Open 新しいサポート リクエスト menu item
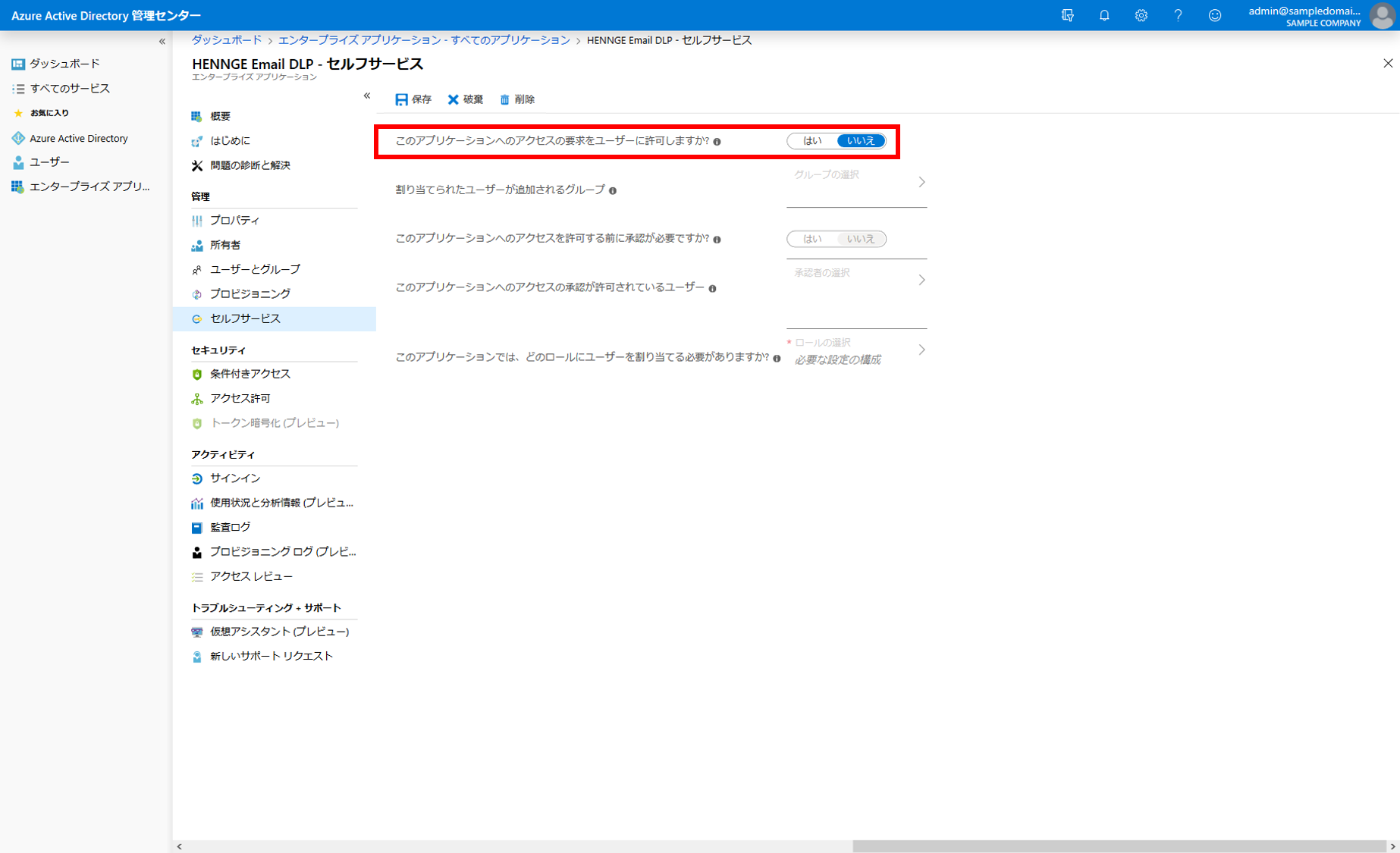This screenshot has height=853, width=1400. click(275, 656)
